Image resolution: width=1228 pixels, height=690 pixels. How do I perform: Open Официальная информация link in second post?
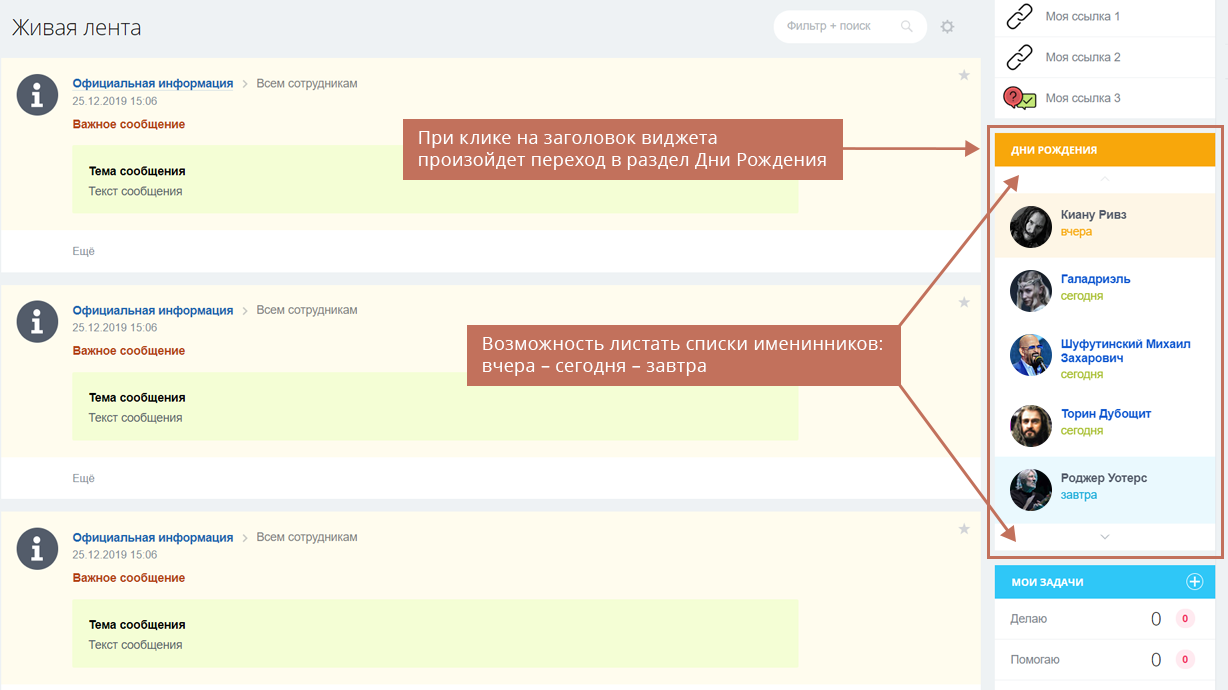click(153, 311)
